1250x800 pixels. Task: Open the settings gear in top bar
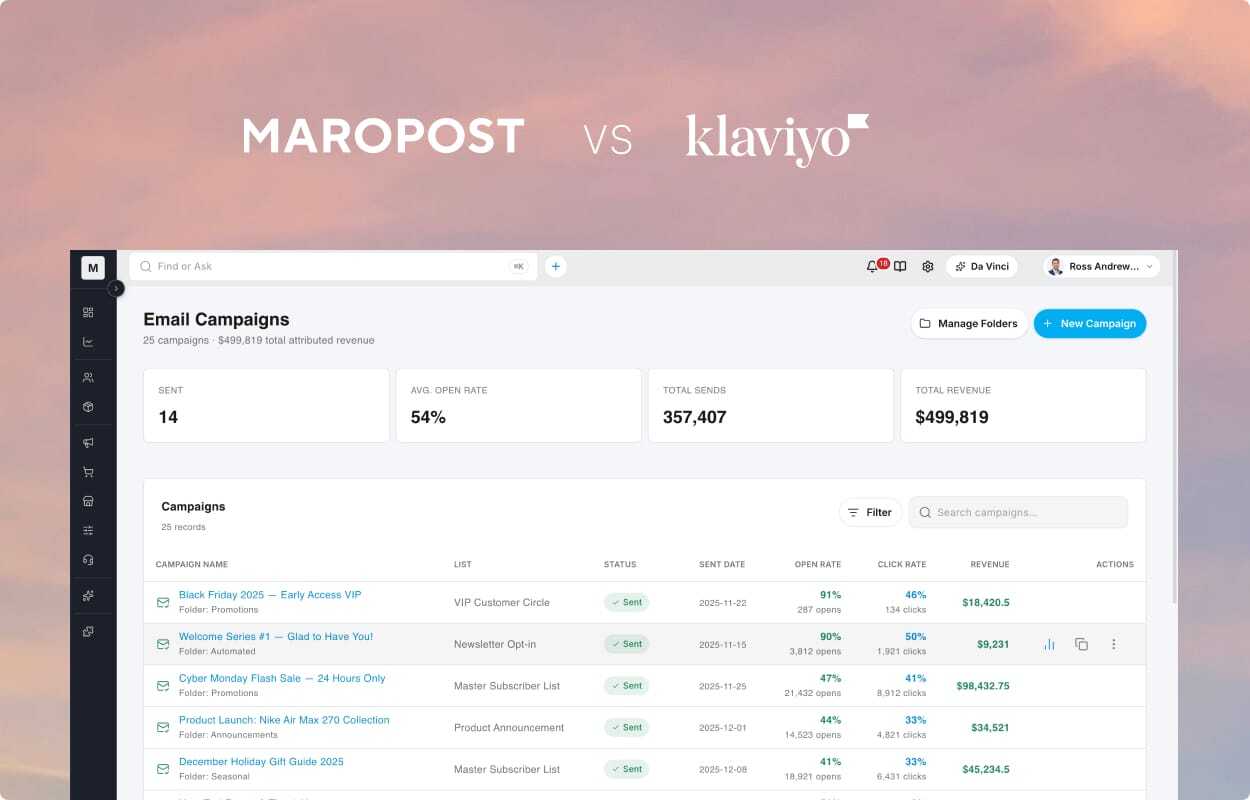(x=927, y=266)
